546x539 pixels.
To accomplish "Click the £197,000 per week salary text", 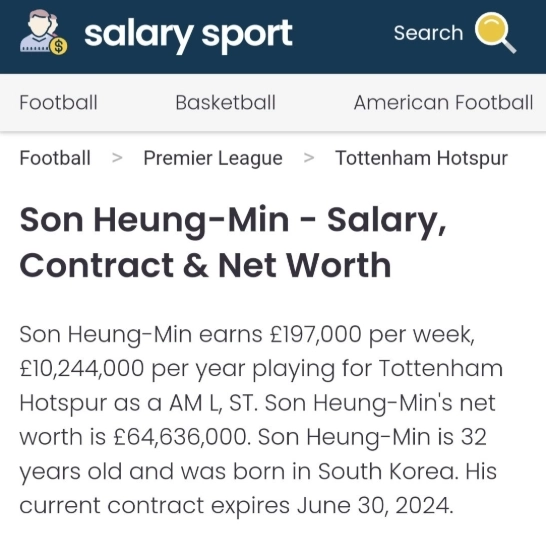I will click(x=372, y=335).
